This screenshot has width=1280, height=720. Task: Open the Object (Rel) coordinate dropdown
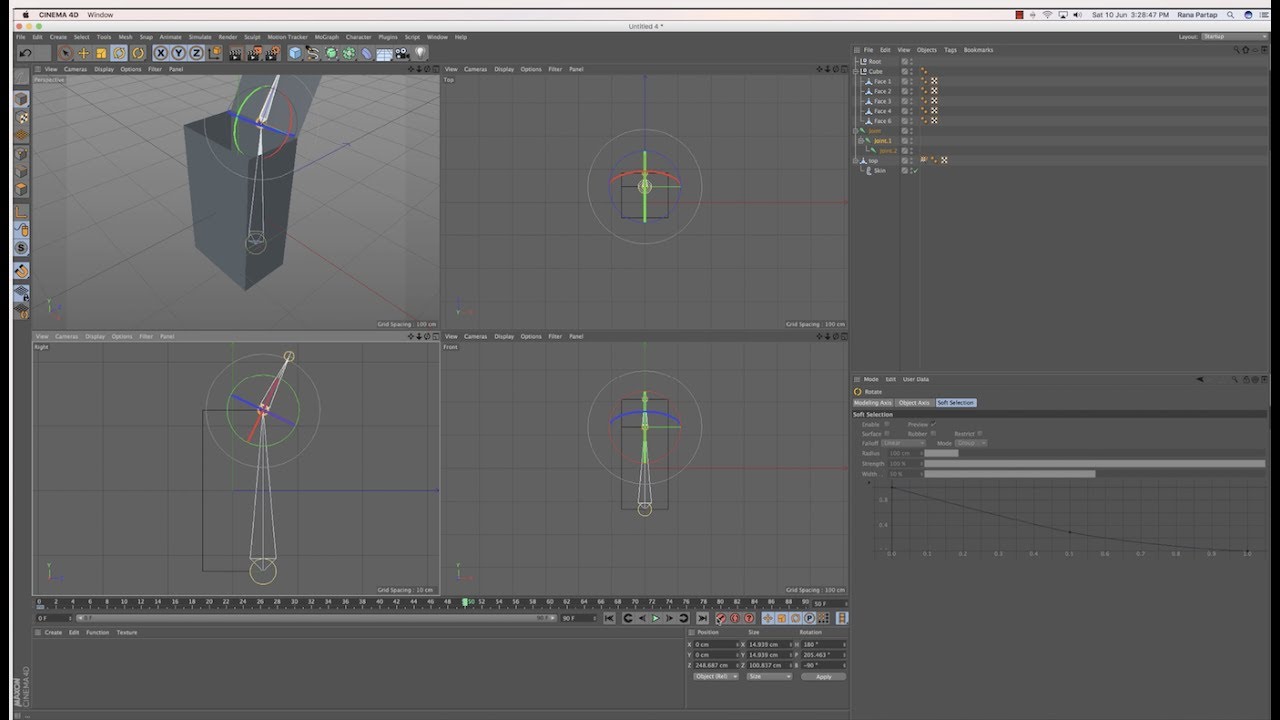(x=716, y=677)
